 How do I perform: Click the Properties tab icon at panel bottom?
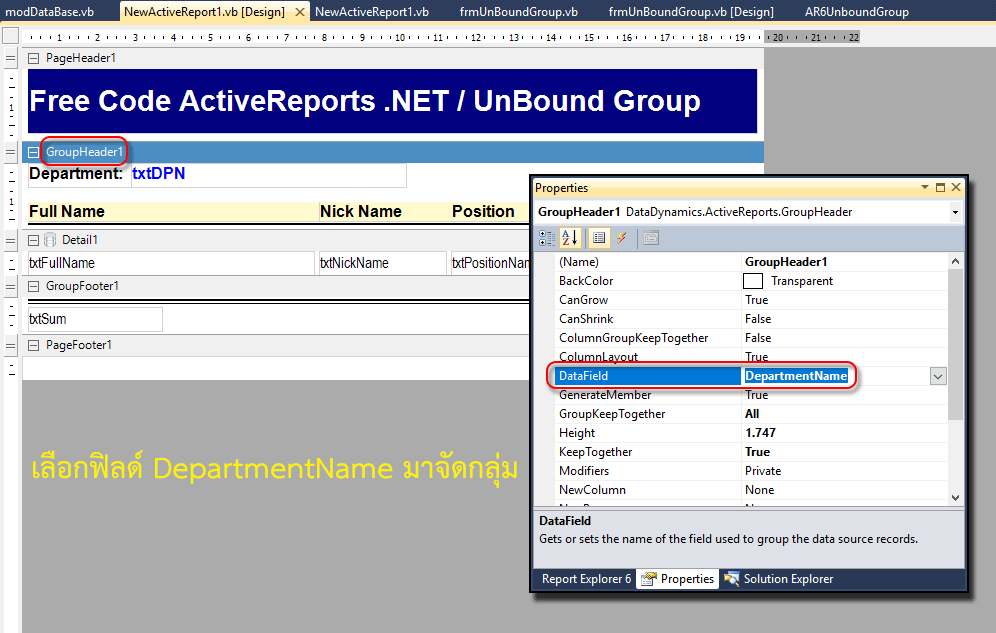(649, 579)
